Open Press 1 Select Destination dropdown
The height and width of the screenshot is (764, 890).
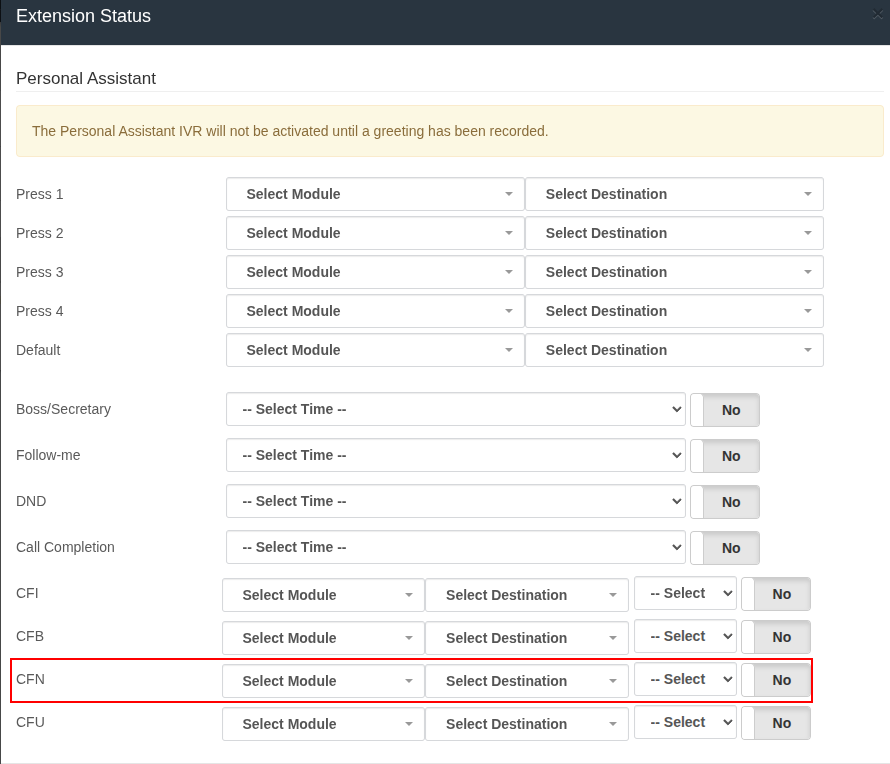coord(674,194)
